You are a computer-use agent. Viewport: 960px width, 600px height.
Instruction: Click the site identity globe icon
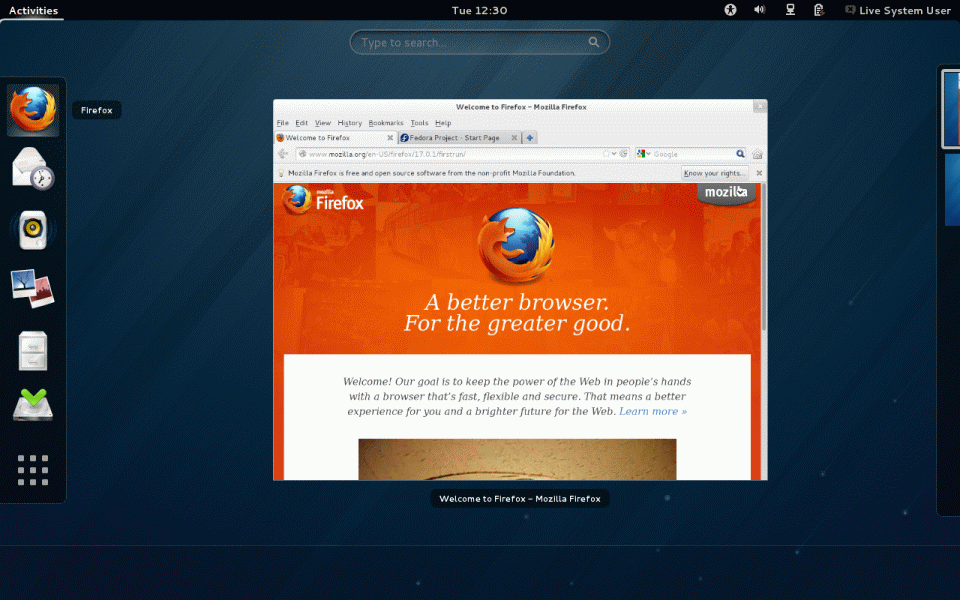coord(302,154)
